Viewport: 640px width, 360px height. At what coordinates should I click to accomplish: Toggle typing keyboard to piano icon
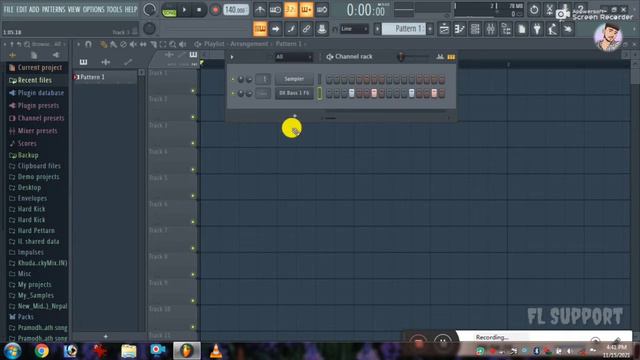pos(260,29)
